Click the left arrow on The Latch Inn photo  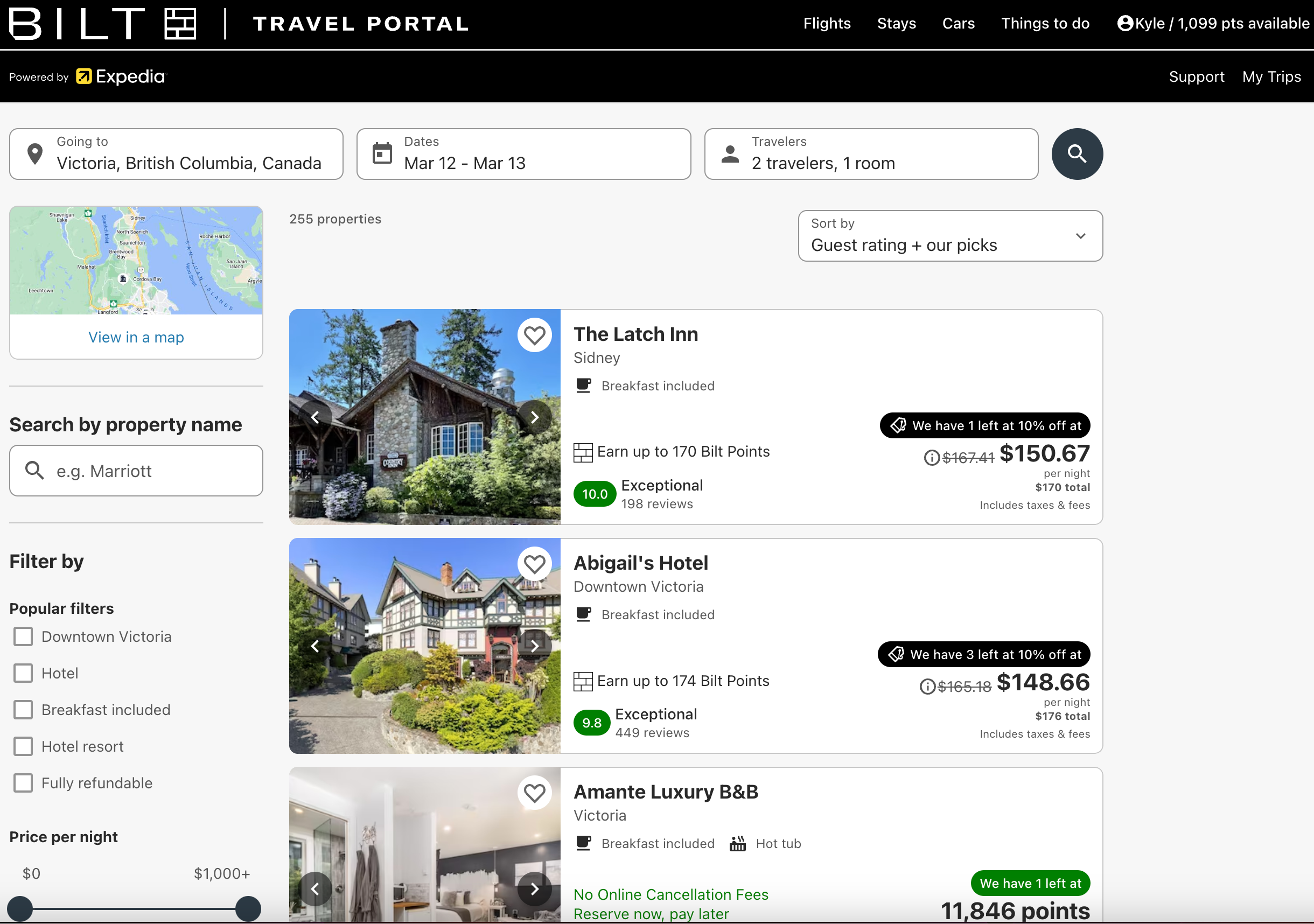click(x=316, y=417)
